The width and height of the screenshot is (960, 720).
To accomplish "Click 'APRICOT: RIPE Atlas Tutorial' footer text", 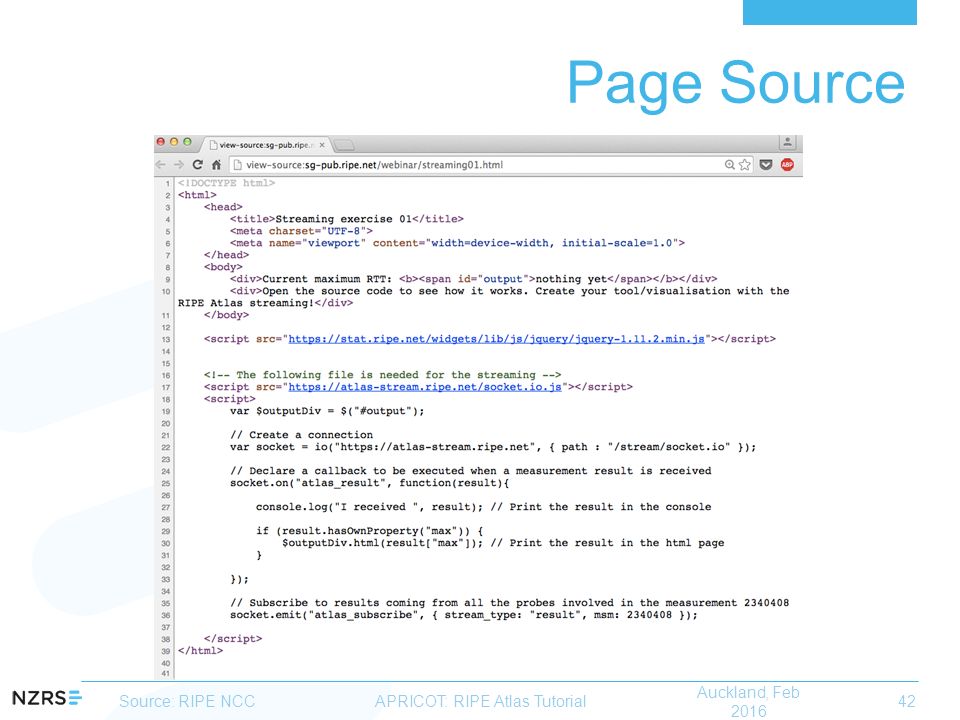I will [481, 701].
